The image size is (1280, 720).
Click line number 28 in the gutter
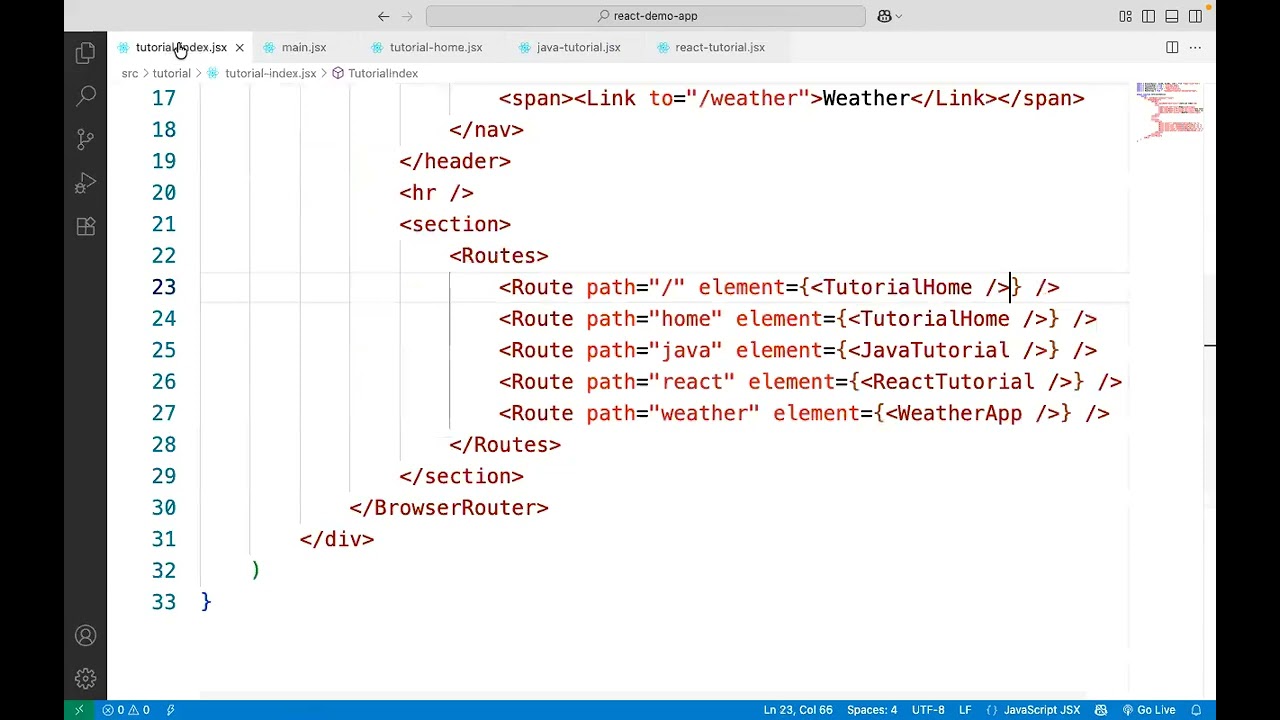tap(164, 444)
